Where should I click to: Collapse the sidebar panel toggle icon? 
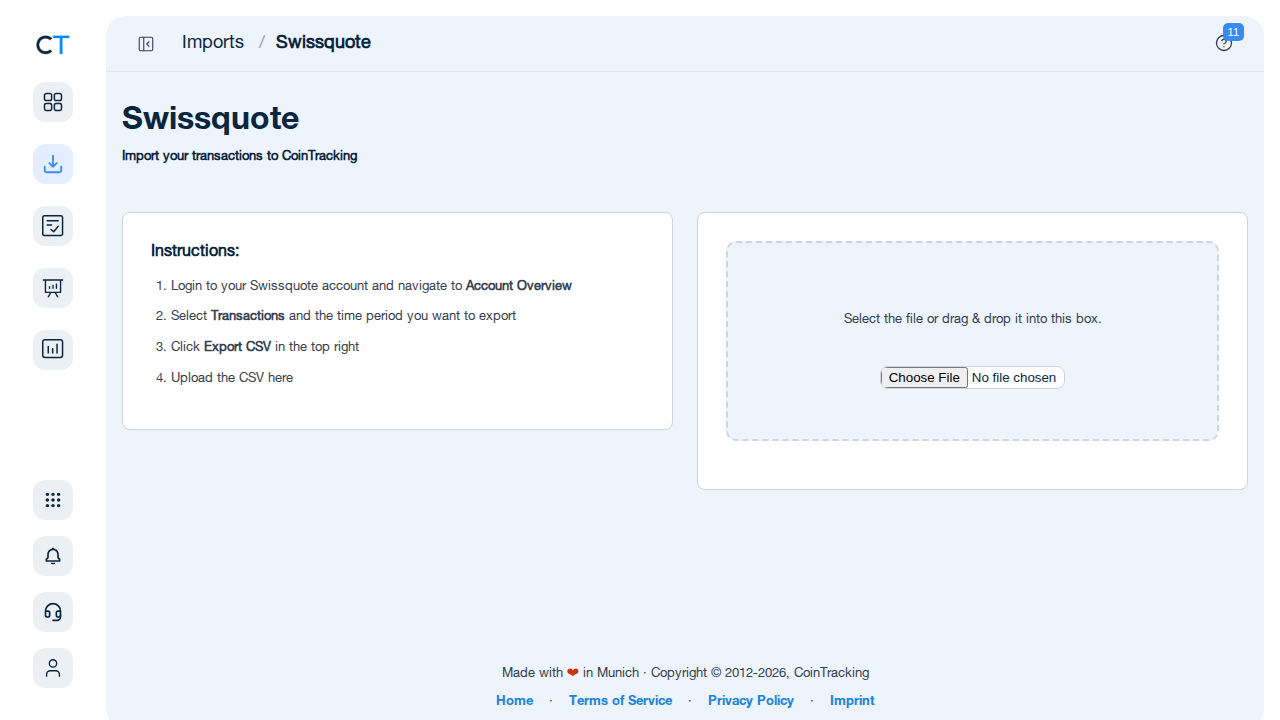click(146, 44)
